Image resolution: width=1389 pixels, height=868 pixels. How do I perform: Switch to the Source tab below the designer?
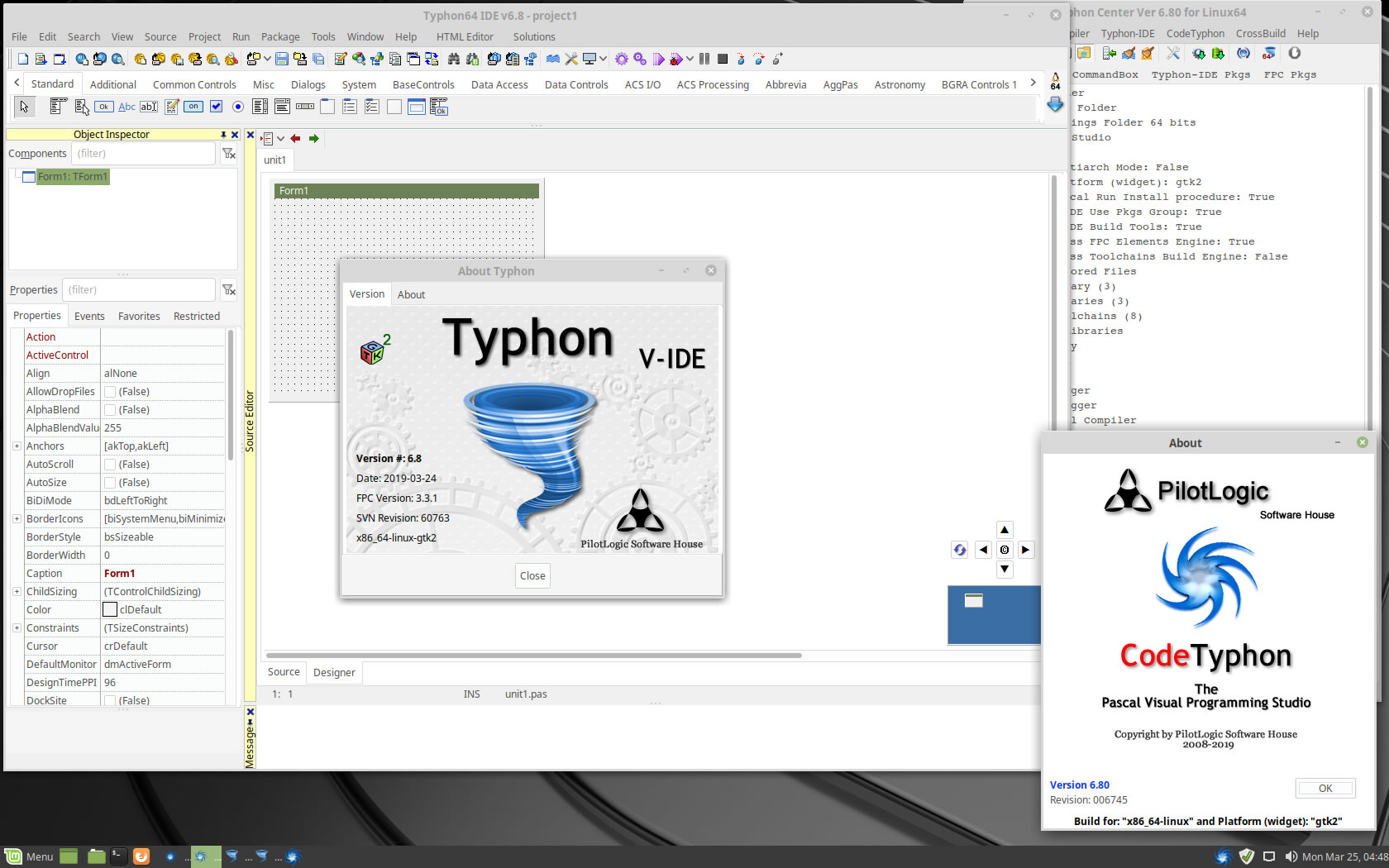pyautogui.click(x=284, y=672)
